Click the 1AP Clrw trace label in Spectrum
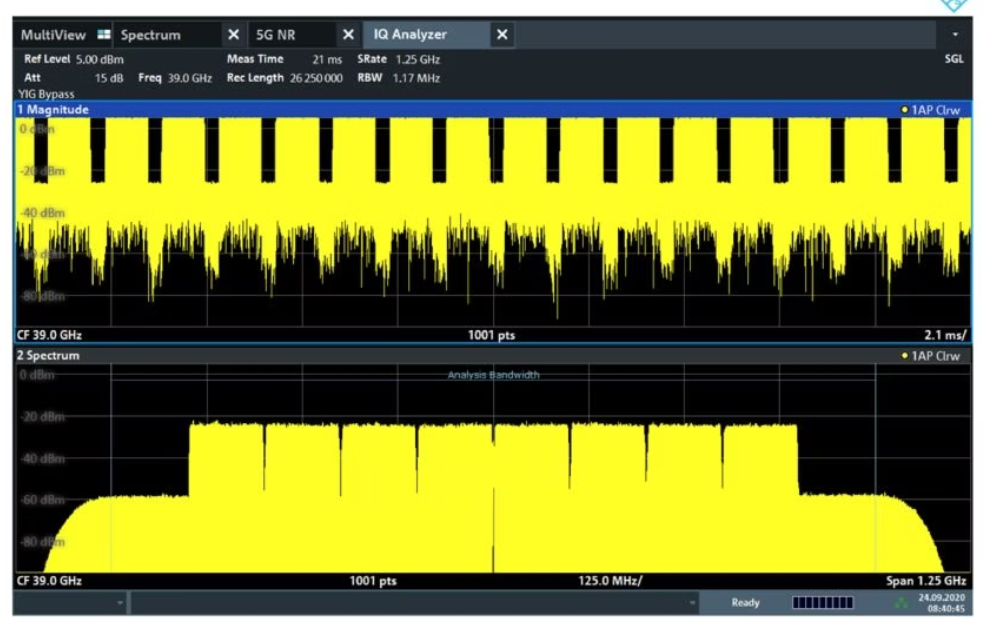This screenshot has height=622, width=988. pyautogui.click(x=936, y=356)
